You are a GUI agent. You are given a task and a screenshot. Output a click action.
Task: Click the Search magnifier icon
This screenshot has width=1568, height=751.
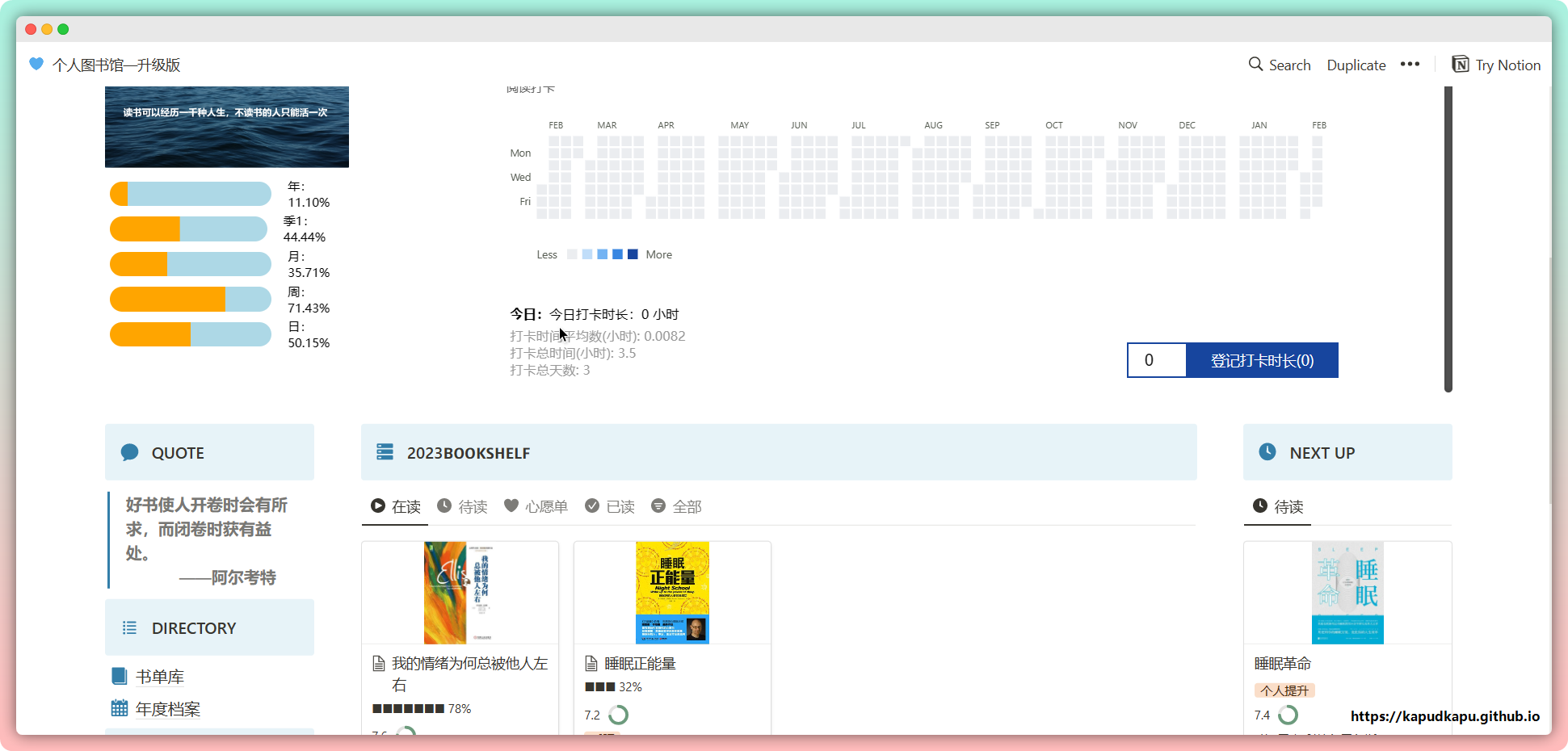click(1255, 65)
